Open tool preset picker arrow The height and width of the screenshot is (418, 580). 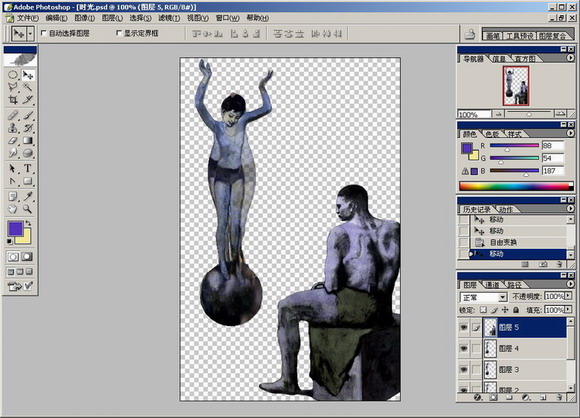(30, 34)
